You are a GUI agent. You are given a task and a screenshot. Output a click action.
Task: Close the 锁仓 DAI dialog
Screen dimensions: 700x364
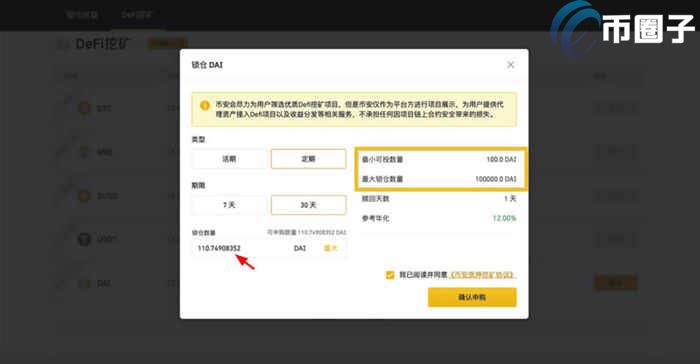pyautogui.click(x=511, y=65)
